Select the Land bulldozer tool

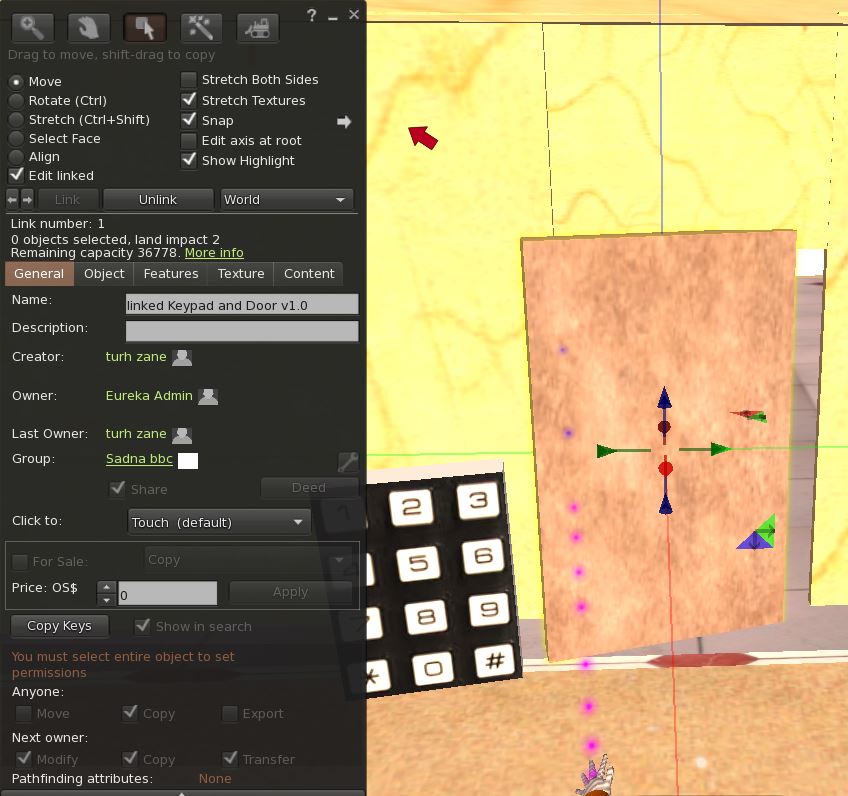click(x=257, y=27)
